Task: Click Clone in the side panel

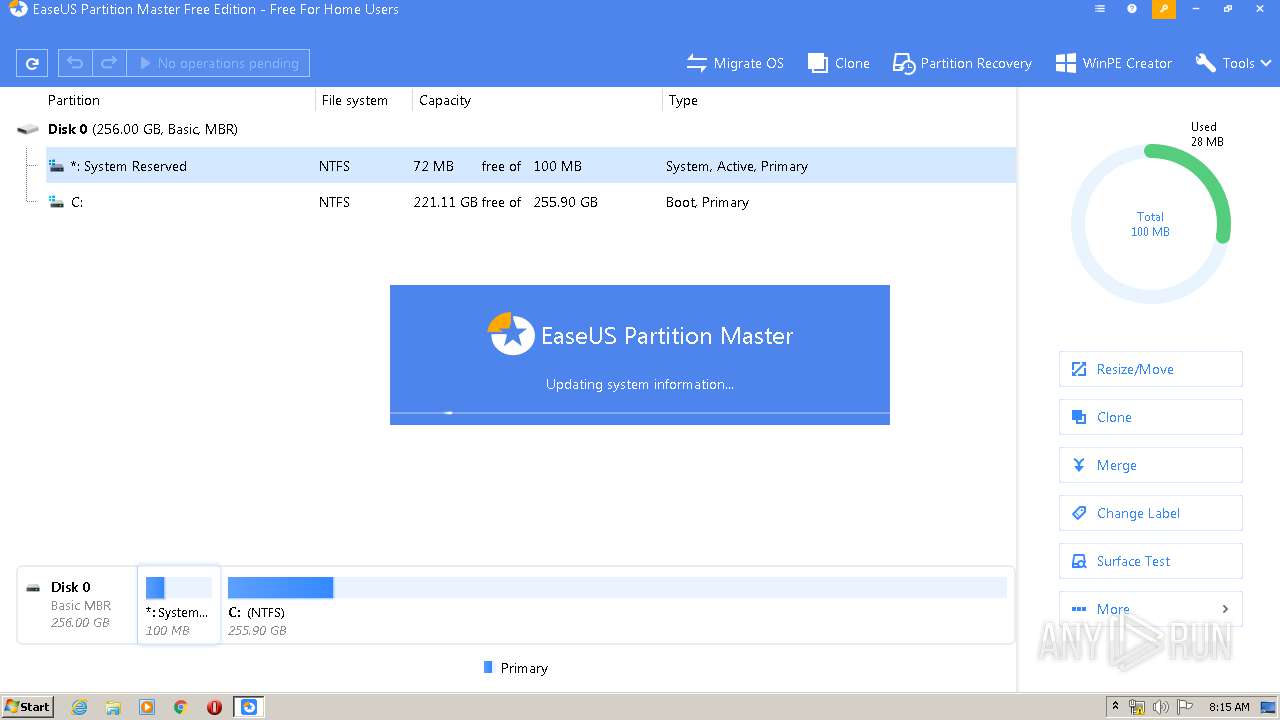Action: point(1150,417)
